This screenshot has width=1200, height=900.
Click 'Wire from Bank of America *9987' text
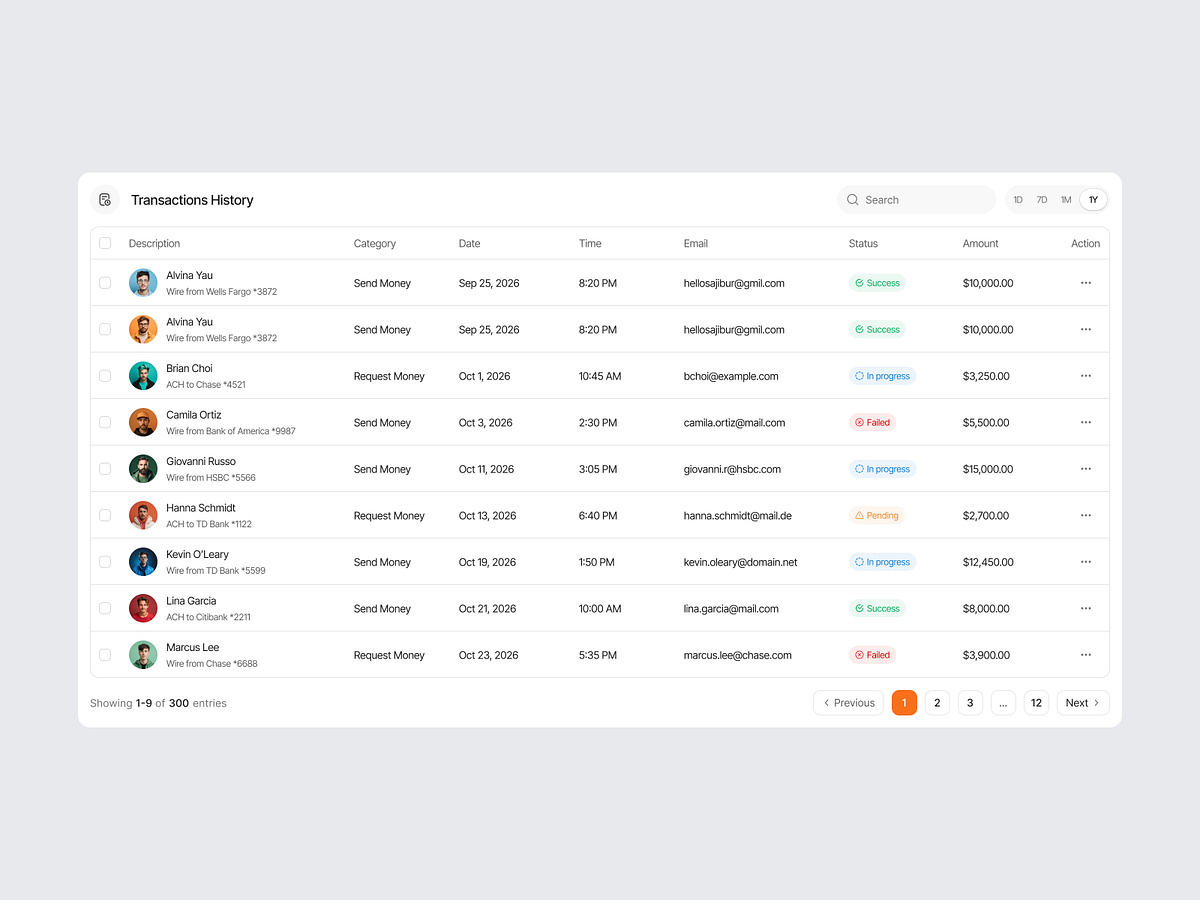tap(231, 431)
